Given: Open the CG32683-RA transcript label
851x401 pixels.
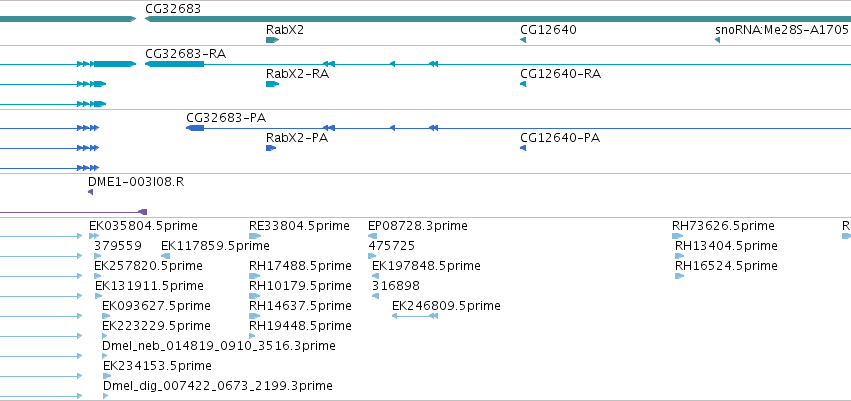Looking at the screenshot, I should pyautogui.click(x=186, y=54).
